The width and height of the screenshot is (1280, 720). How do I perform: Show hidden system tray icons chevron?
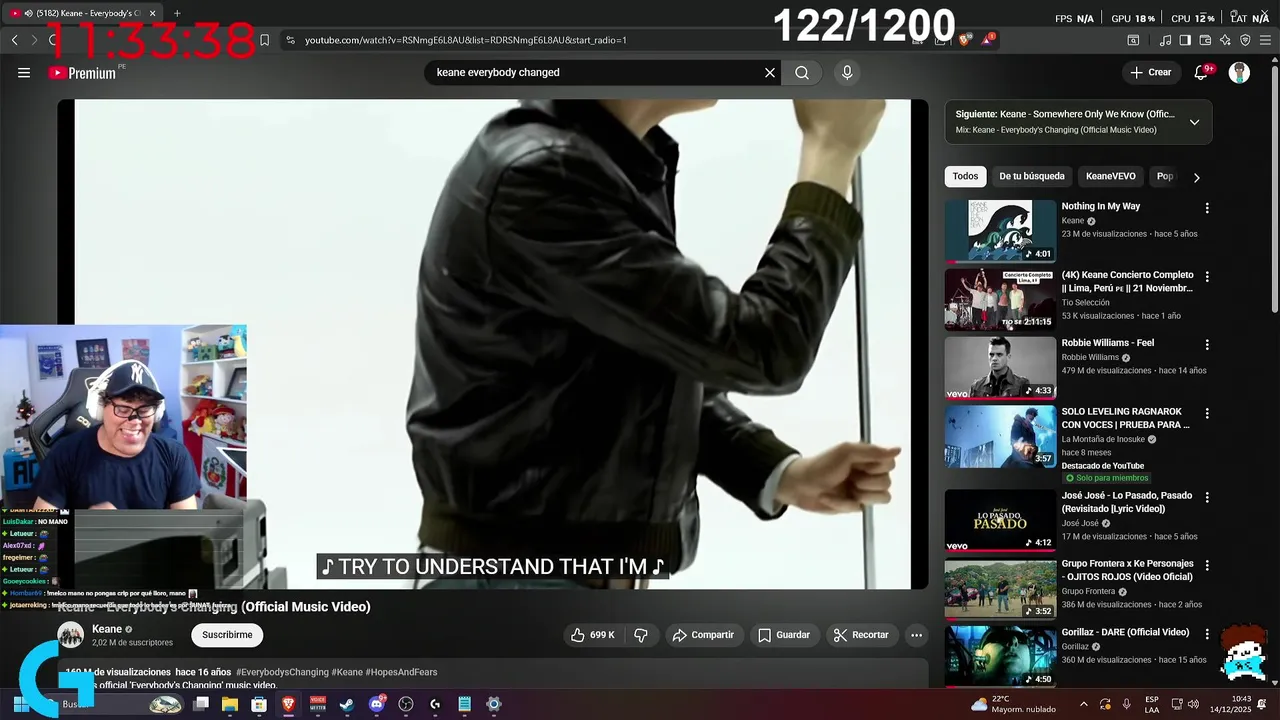coord(1084,704)
